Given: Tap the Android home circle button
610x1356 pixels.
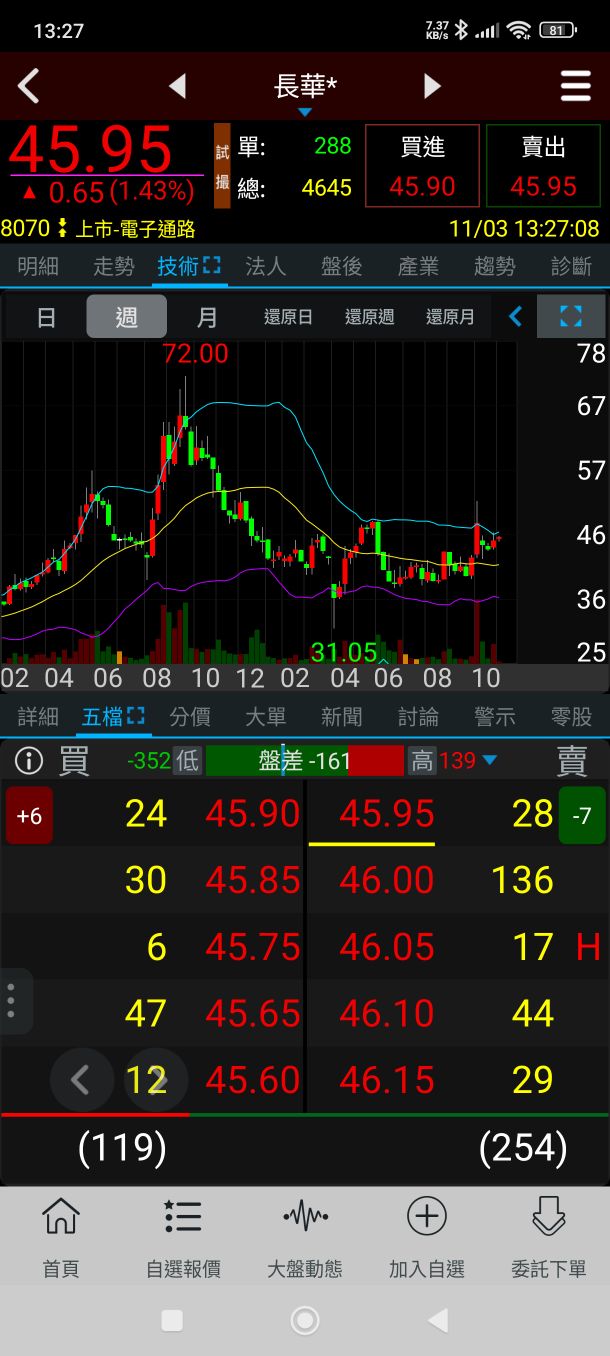Looking at the screenshot, I should (x=305, y=1321).
